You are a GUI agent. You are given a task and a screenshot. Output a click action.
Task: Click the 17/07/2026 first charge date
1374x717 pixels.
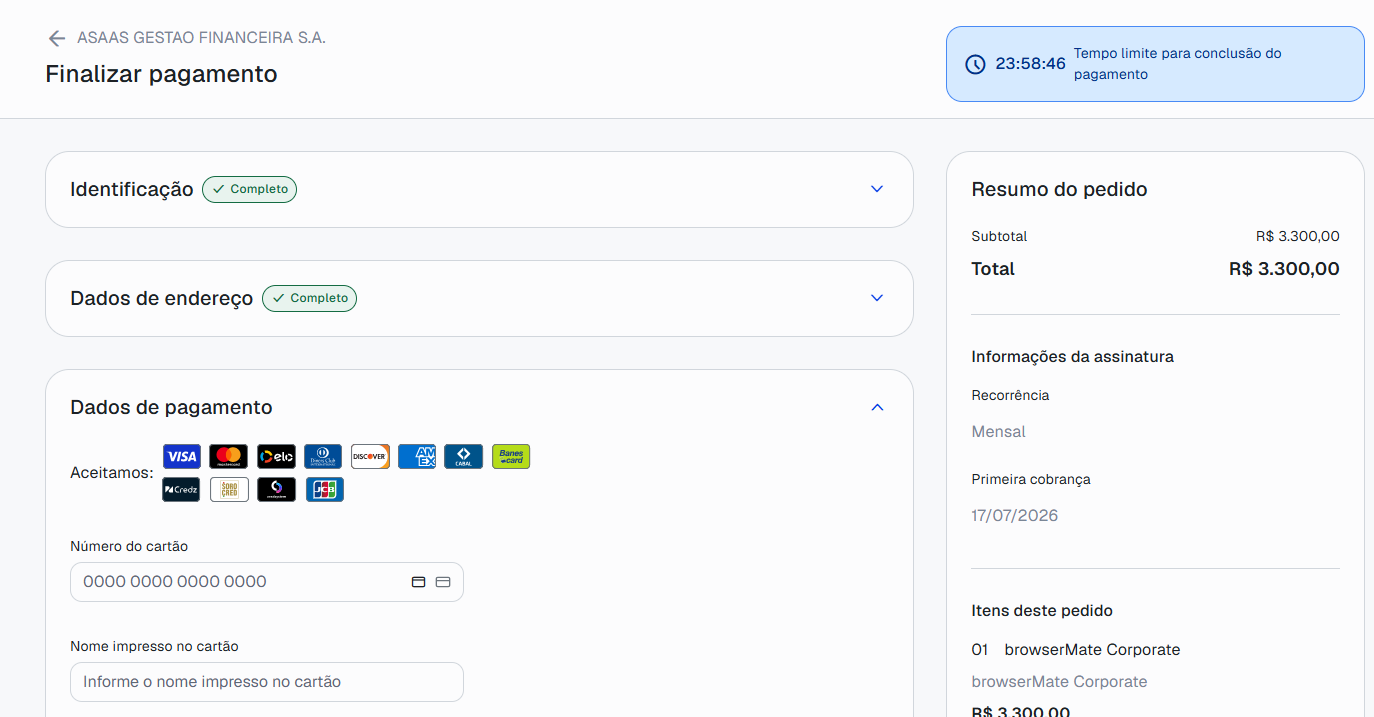[x=1015, y=516]
